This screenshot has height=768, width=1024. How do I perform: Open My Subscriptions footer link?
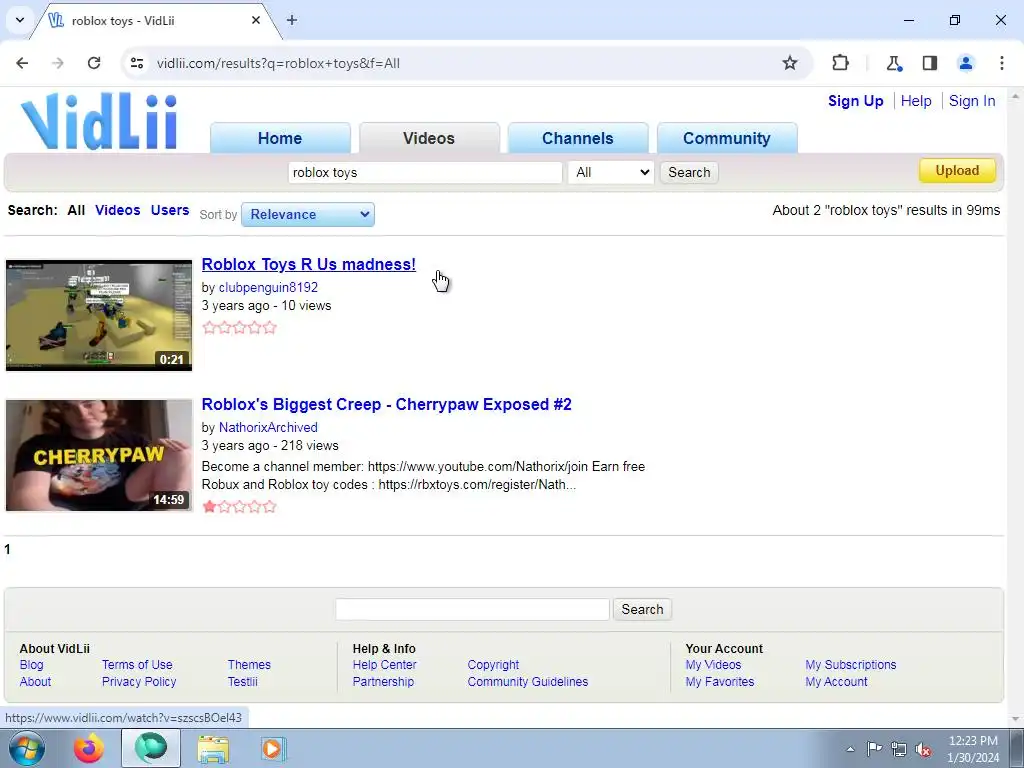click(851, 664)
